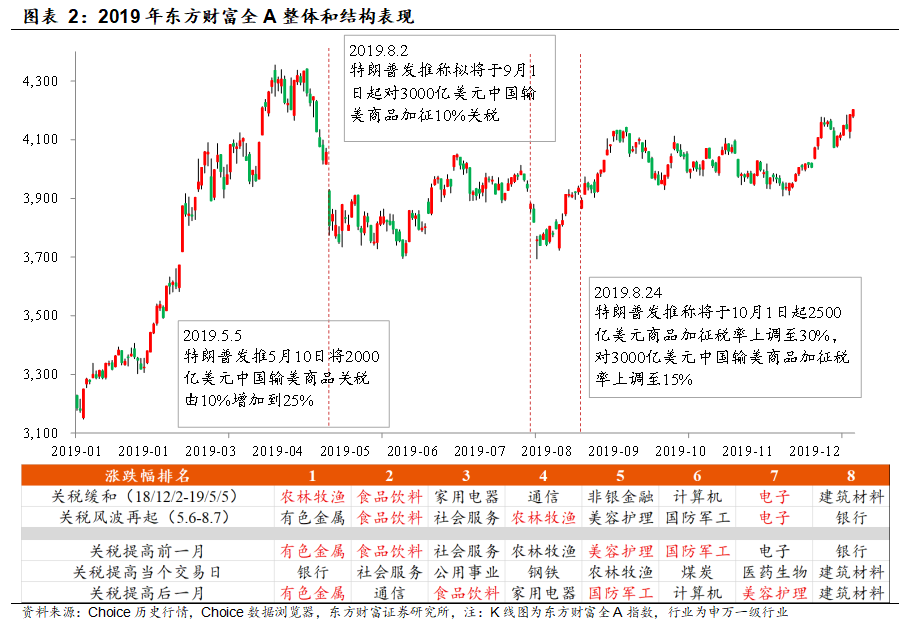Select the 关税缓和 (18/12/2-19/5/5) row label
The image size is (916, 624).
pos(148,496)
